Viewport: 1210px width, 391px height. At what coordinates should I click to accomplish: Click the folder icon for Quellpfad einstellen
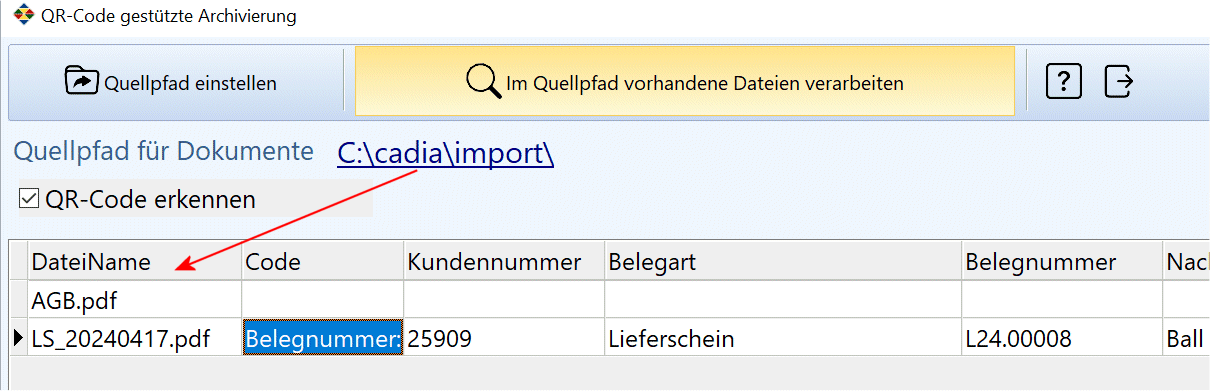click(82, 81)
